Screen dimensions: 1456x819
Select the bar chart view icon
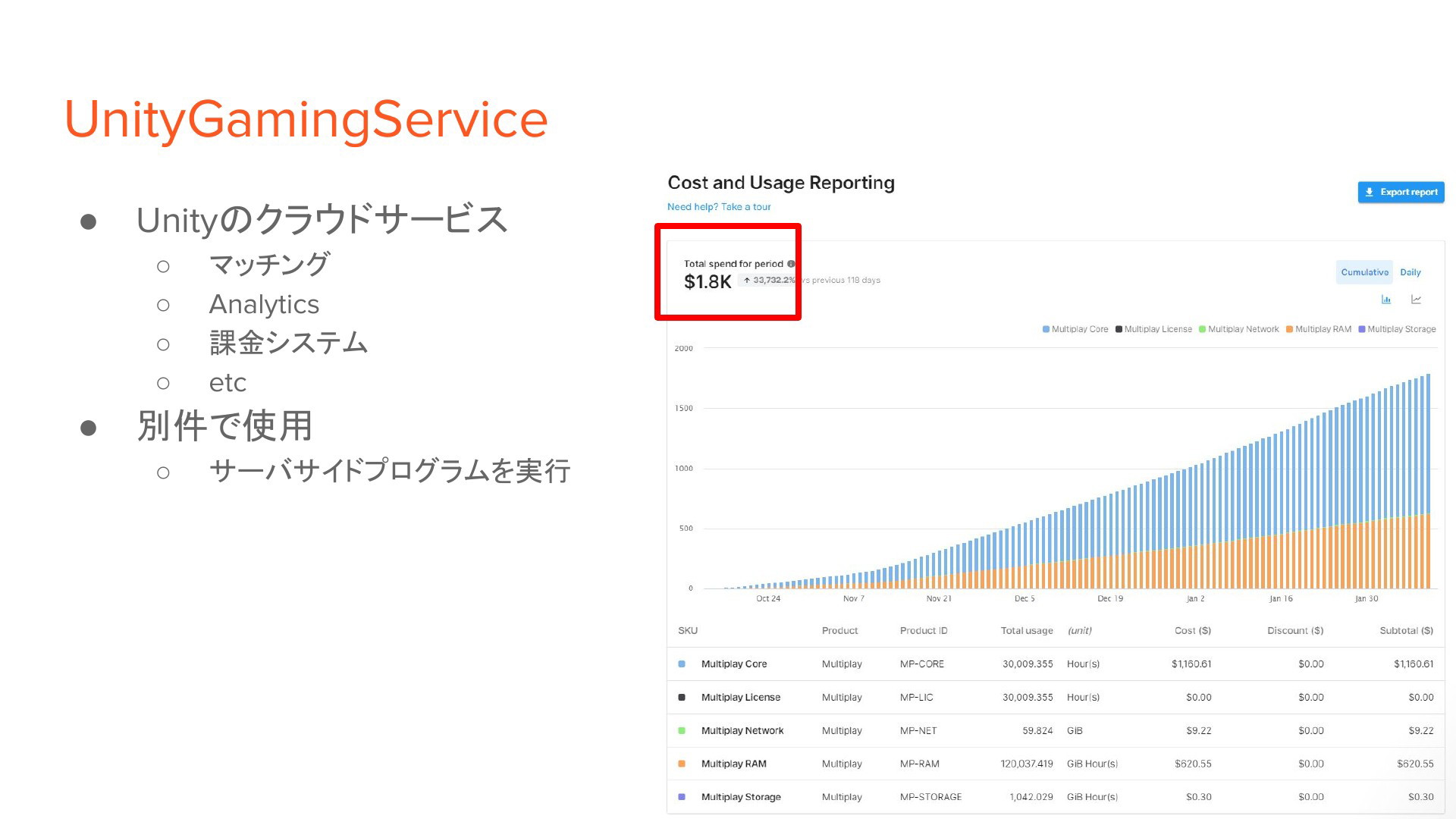coord(1386,300)
